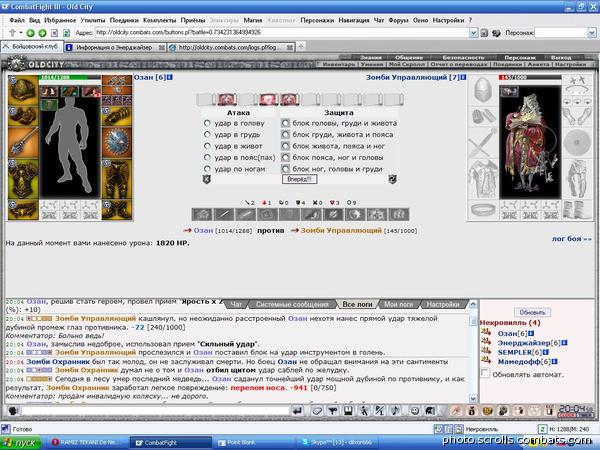This screenshot has height=450, width=600.
Task: Click Озан's green health bar
Action: click(x=70, y=77)
